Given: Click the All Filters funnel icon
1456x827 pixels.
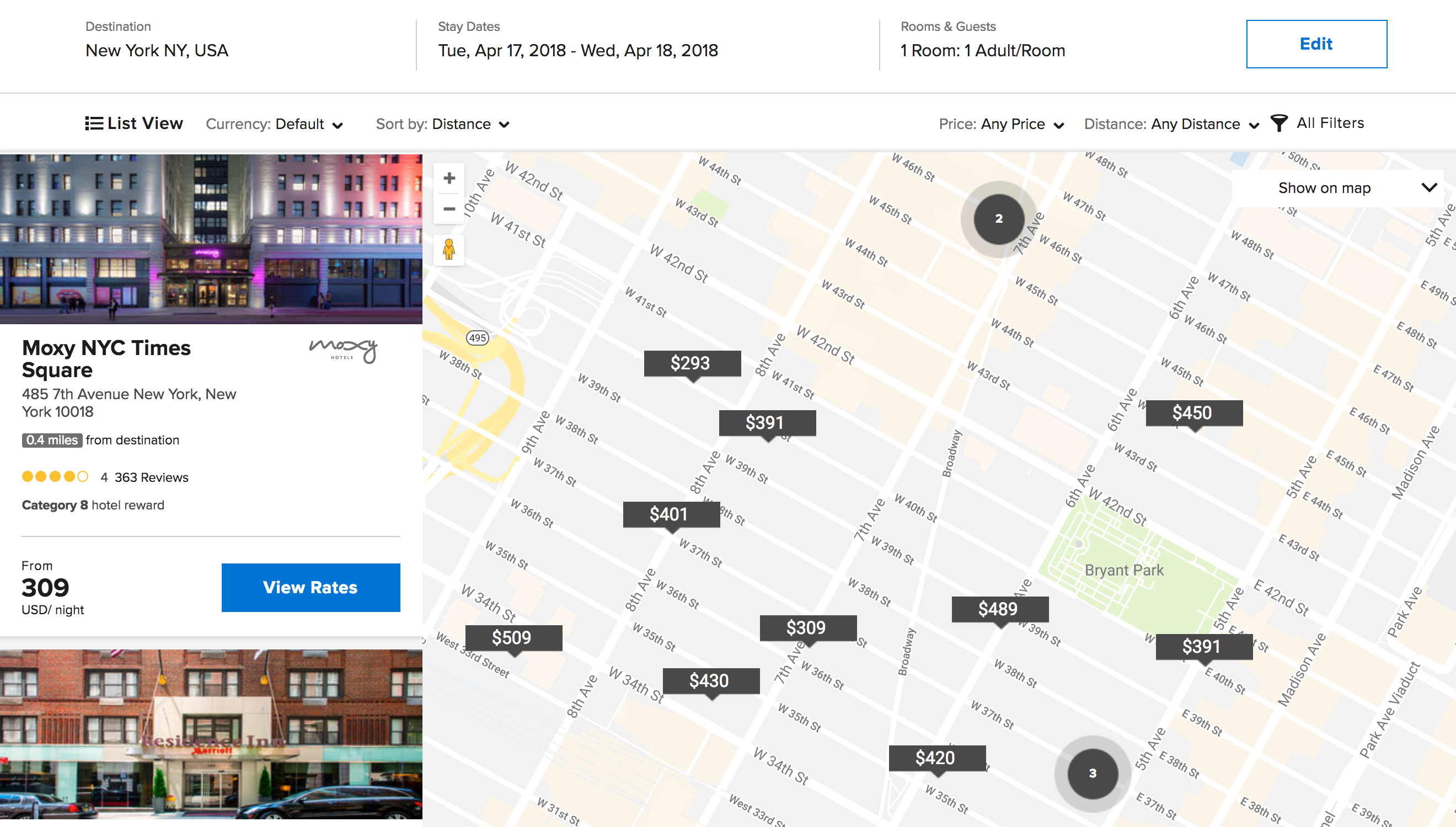Looking at the screenshot, I should click(1278, 123).
